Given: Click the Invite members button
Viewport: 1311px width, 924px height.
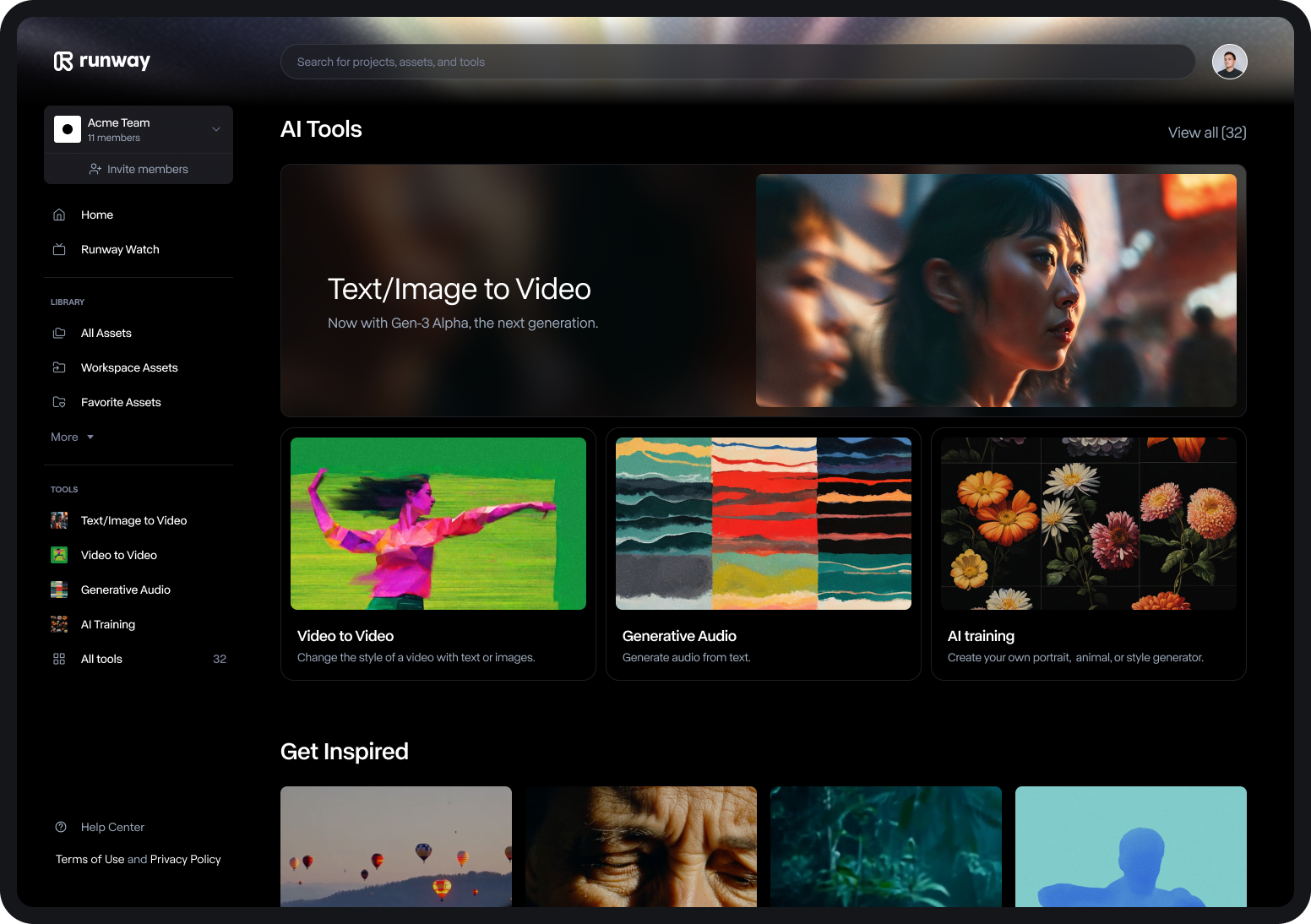Looking at the screenshot, I should pos(139,169).
